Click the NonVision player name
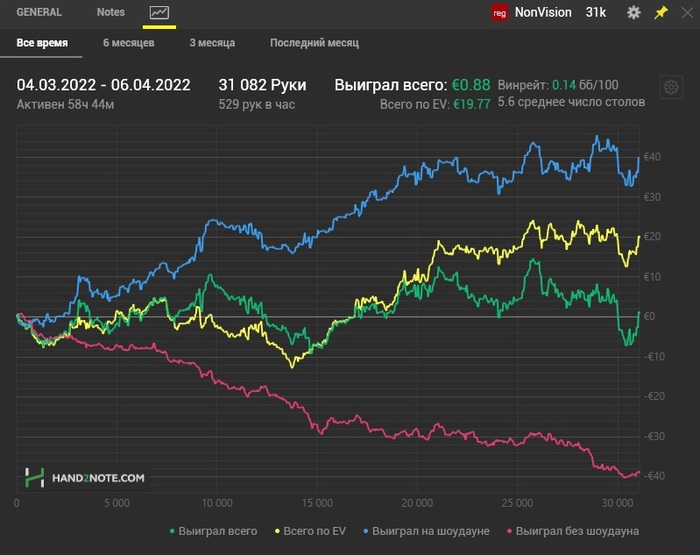This screenshot has width=700, height=555. click(x=543, y=13)
